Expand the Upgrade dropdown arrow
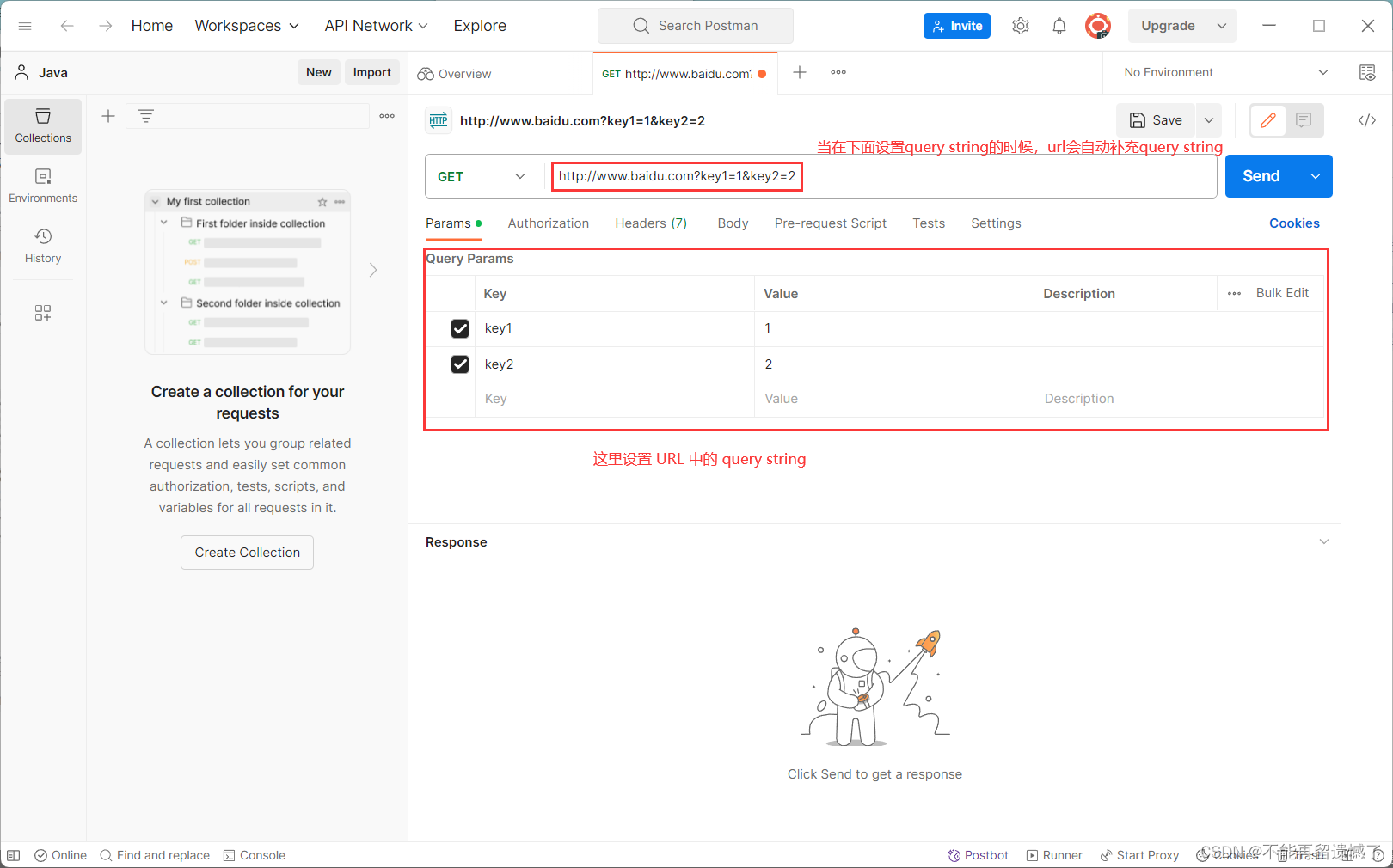The height and width of the screenshot is (868, 1393). pyautogui.click(x=1222, y=26)
